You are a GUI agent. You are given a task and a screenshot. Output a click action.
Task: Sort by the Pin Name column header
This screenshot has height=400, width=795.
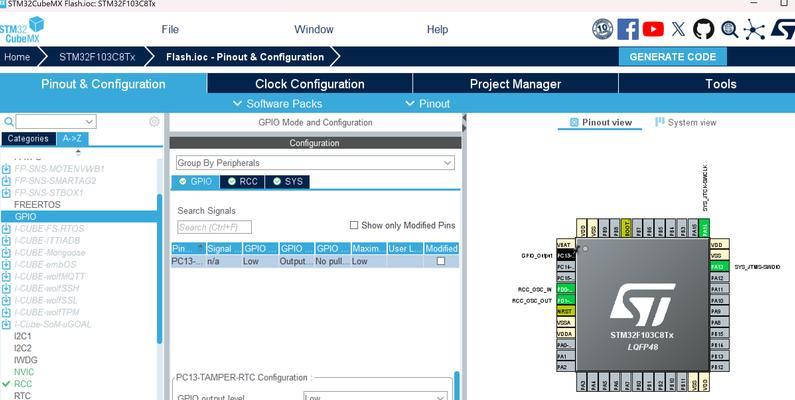pos(188,248)
